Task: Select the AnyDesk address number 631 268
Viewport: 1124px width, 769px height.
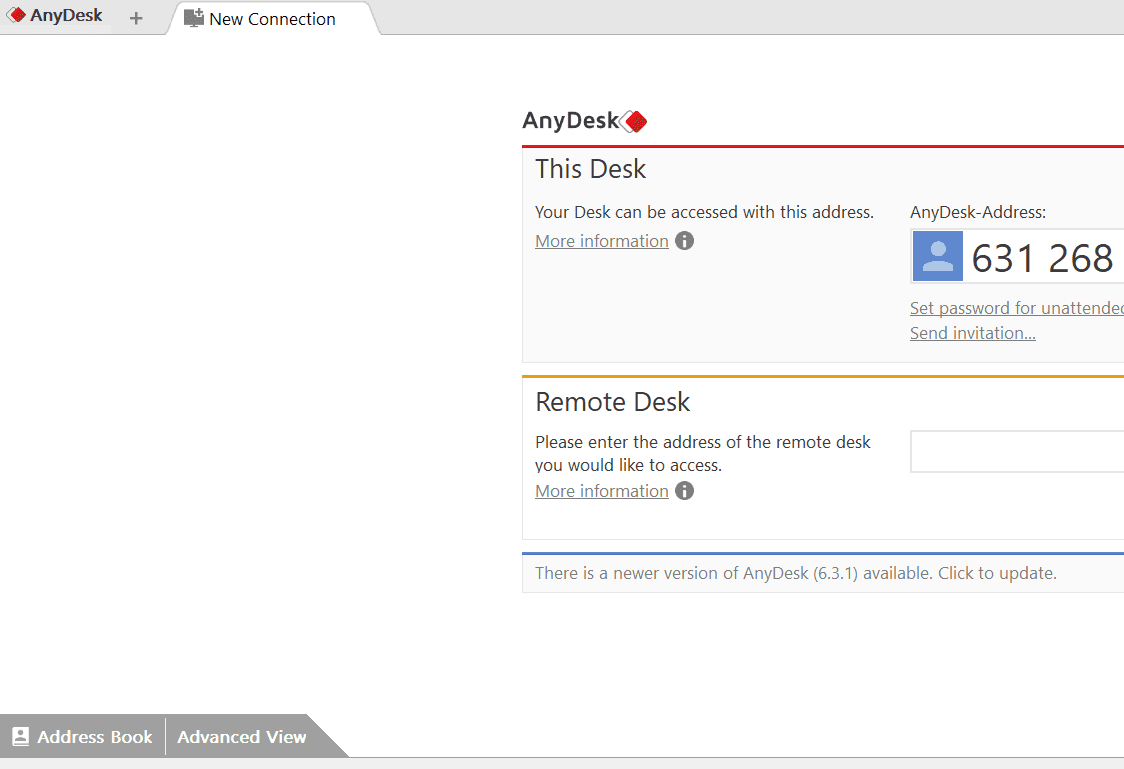Action: 1042,258
